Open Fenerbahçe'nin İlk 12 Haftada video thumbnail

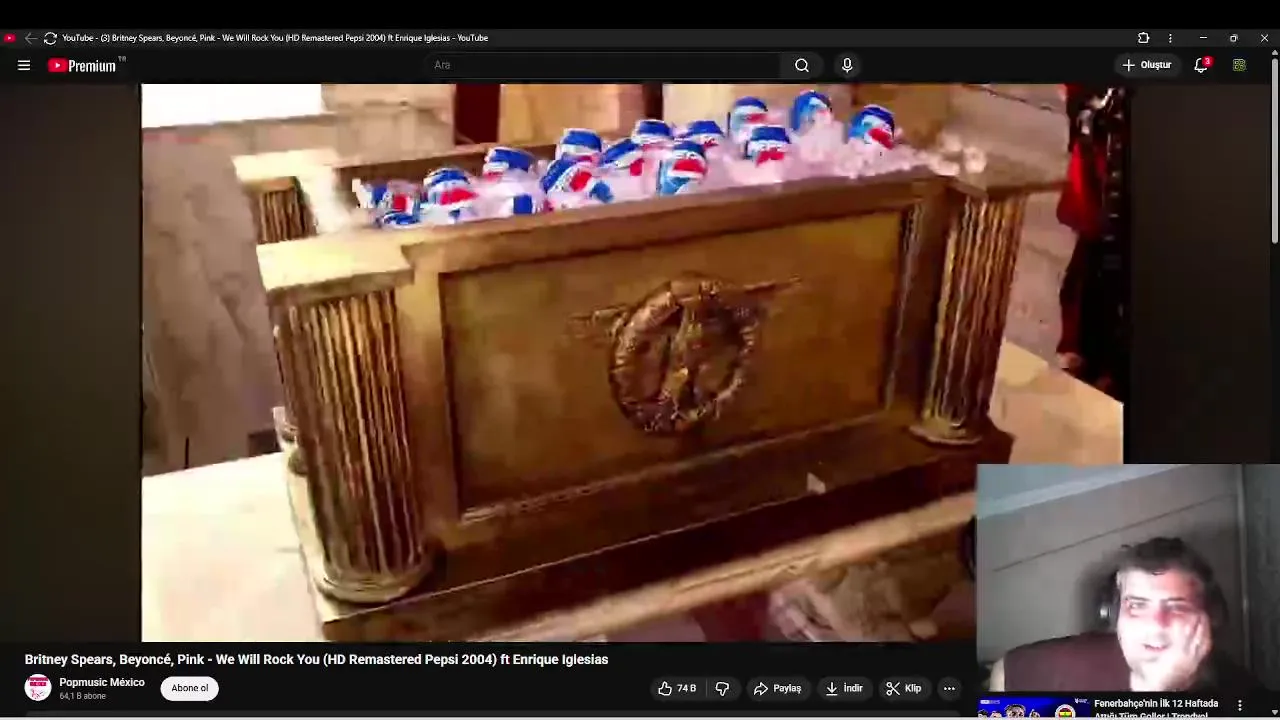click(x=1033, y=708)
